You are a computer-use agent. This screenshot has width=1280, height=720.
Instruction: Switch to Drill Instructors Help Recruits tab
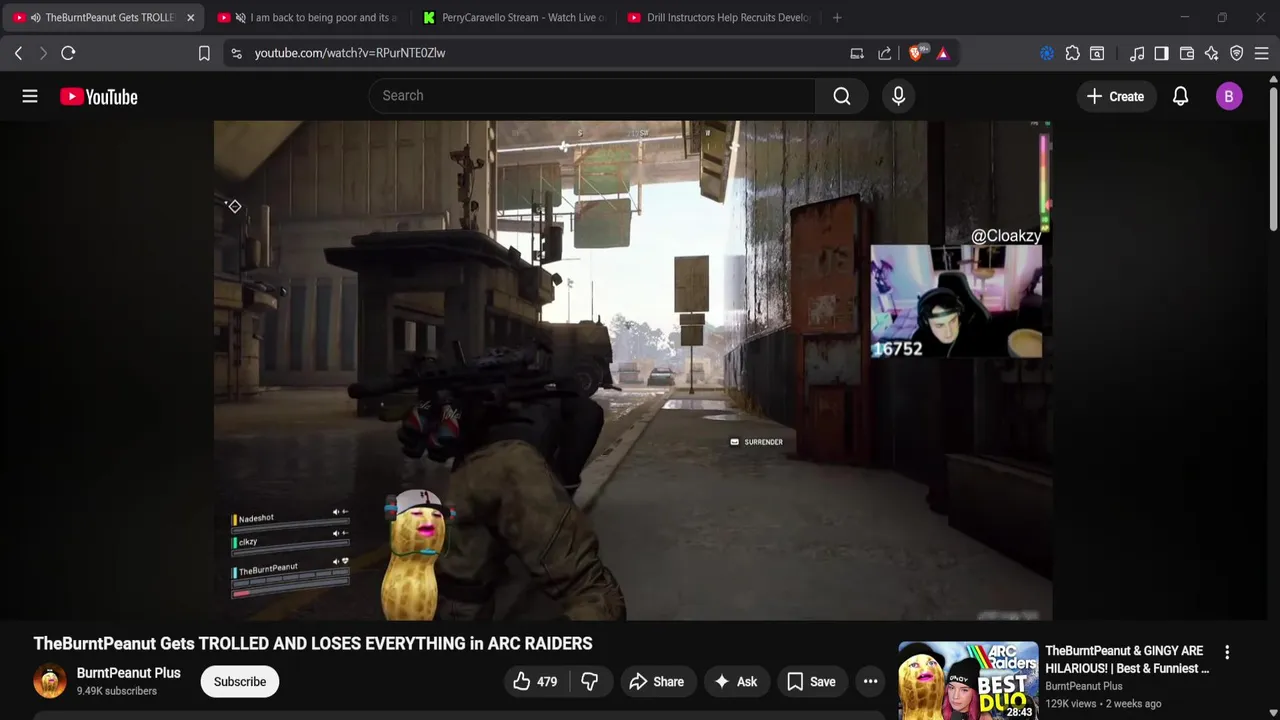720,17
